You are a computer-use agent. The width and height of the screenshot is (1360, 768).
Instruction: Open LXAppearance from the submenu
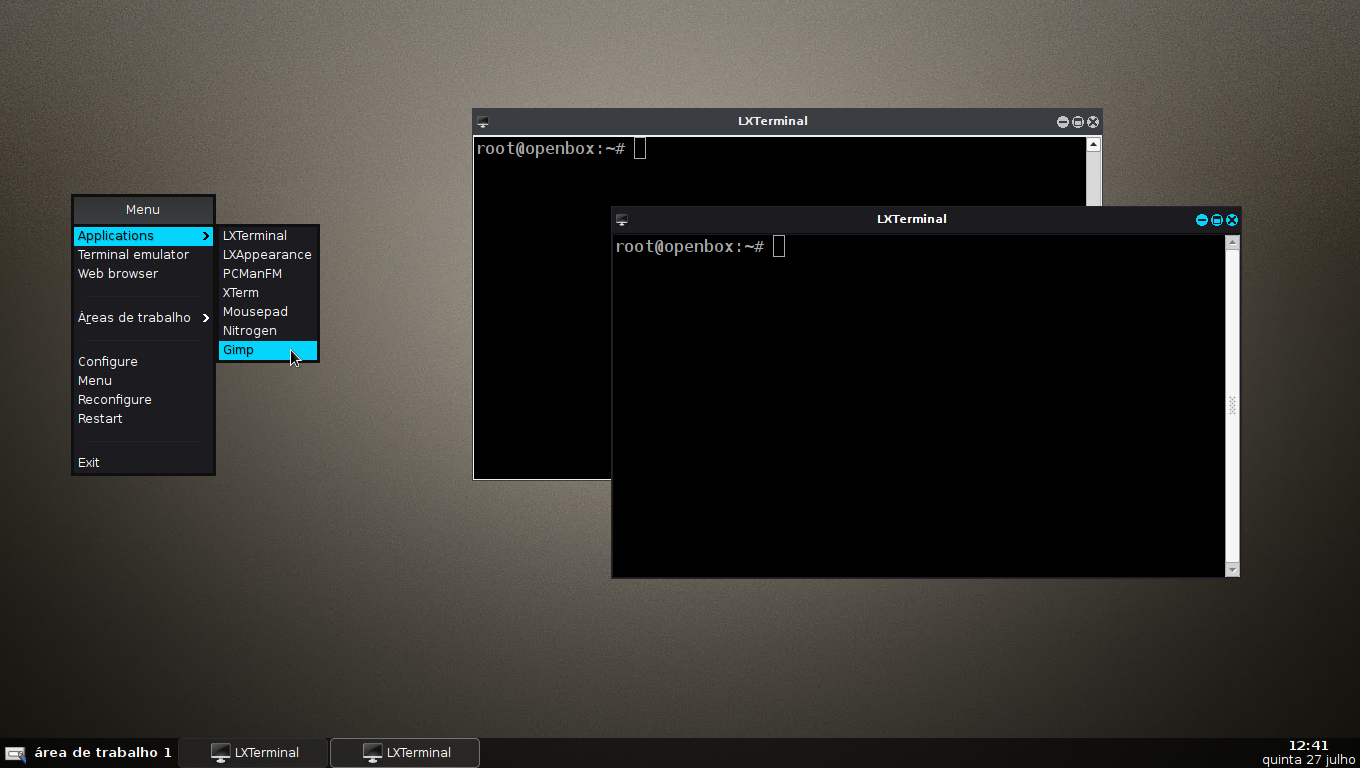coord(266,254)
